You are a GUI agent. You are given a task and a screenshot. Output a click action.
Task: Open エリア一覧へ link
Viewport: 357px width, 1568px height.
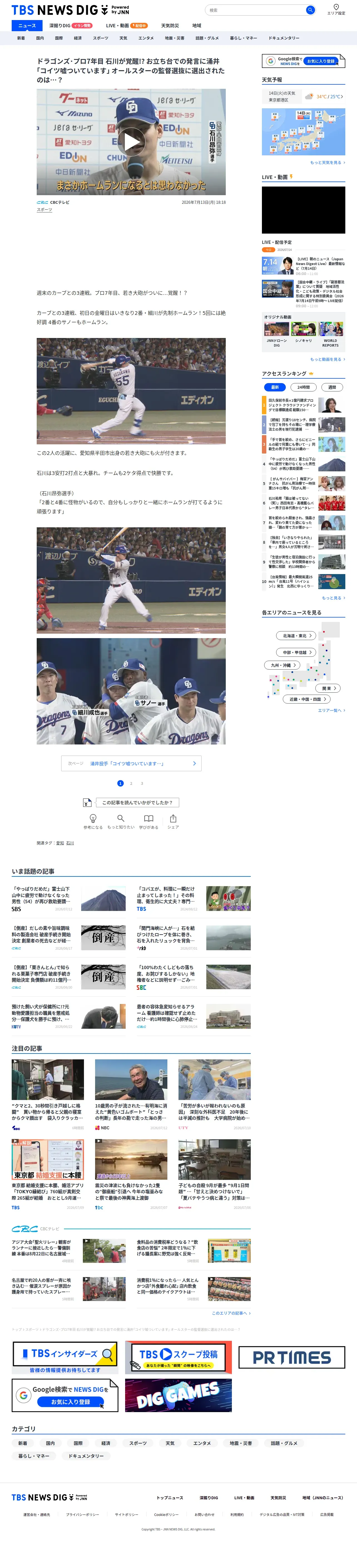[331, 710]
